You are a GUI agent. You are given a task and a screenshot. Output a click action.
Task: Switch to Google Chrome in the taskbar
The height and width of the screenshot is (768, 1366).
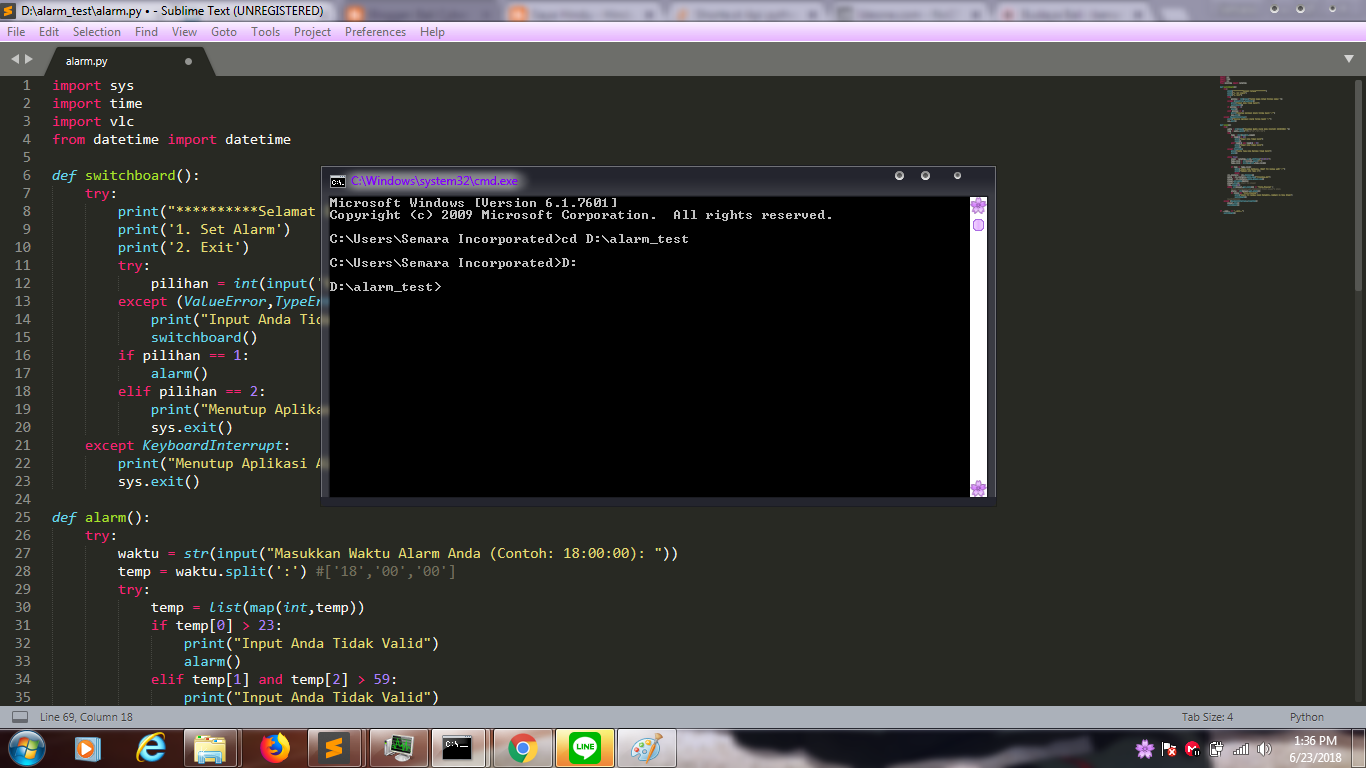[x=522, y=747]
